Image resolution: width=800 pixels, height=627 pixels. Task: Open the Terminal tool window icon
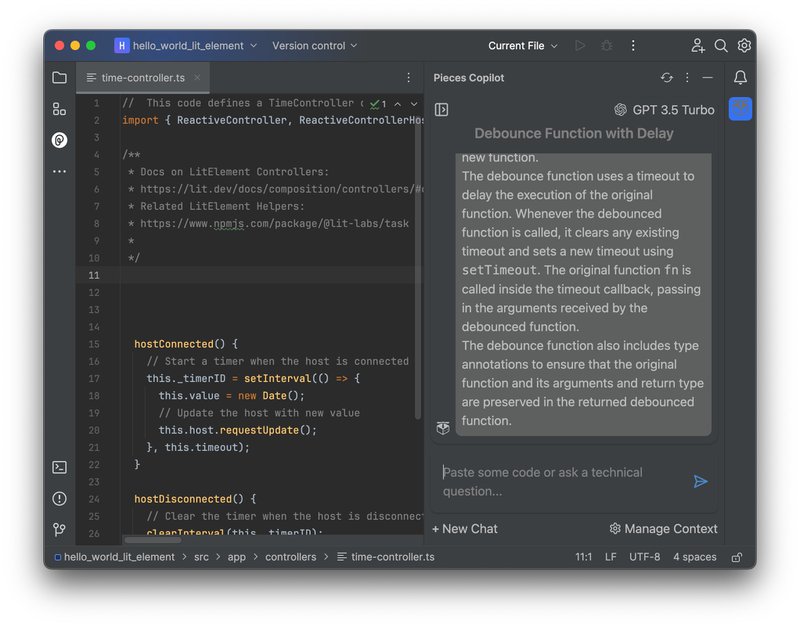pos(59,466)
